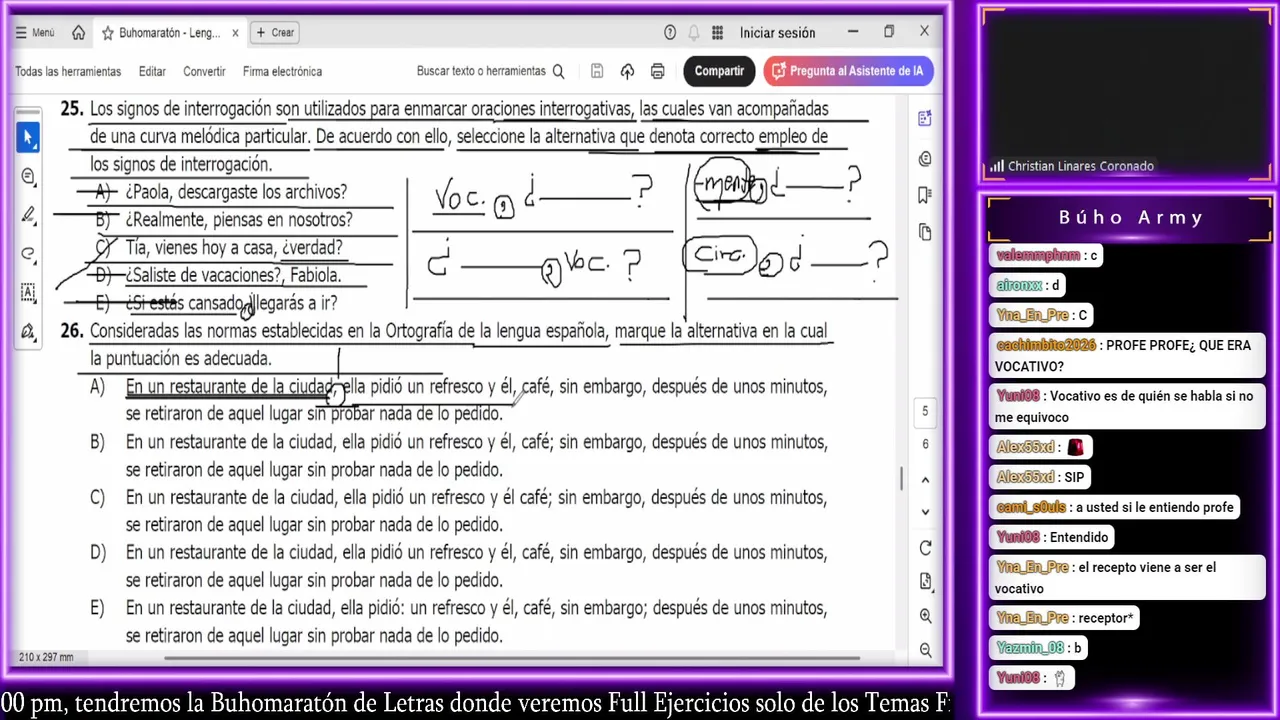1280x720 pixels.
Task: Zoom out with the magnifier minus icon
Action: tap(925, 650)
